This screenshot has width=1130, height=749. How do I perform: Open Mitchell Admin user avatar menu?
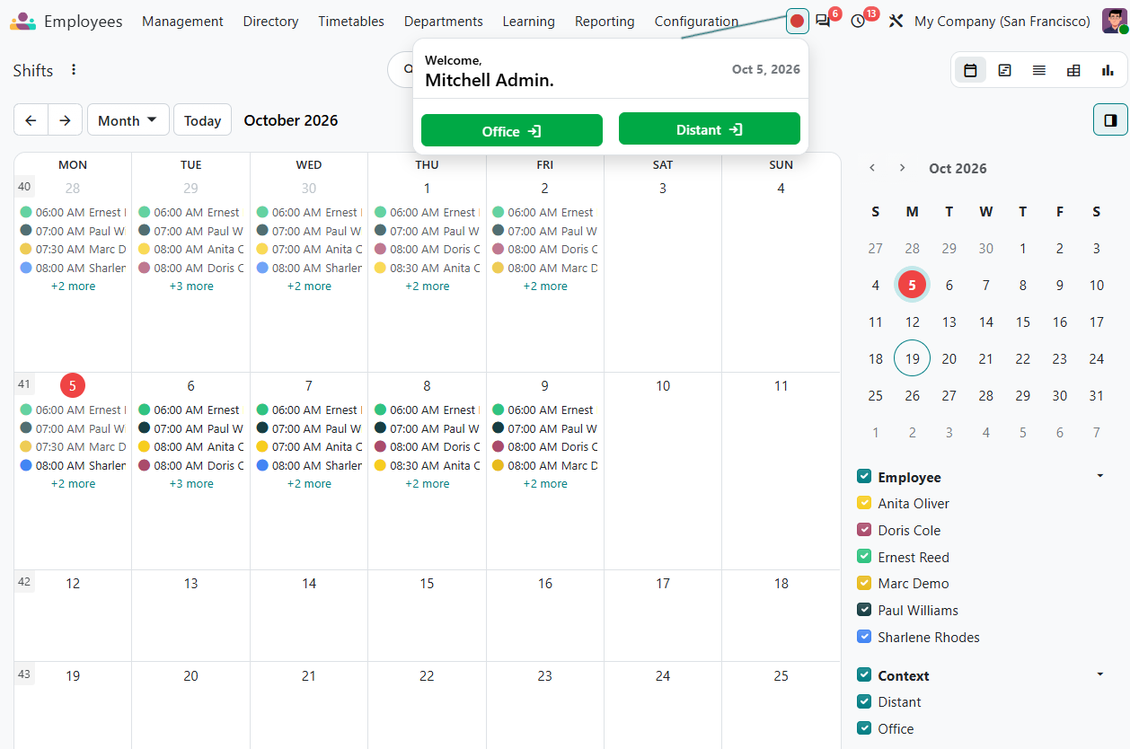(x=1115, y=21)
